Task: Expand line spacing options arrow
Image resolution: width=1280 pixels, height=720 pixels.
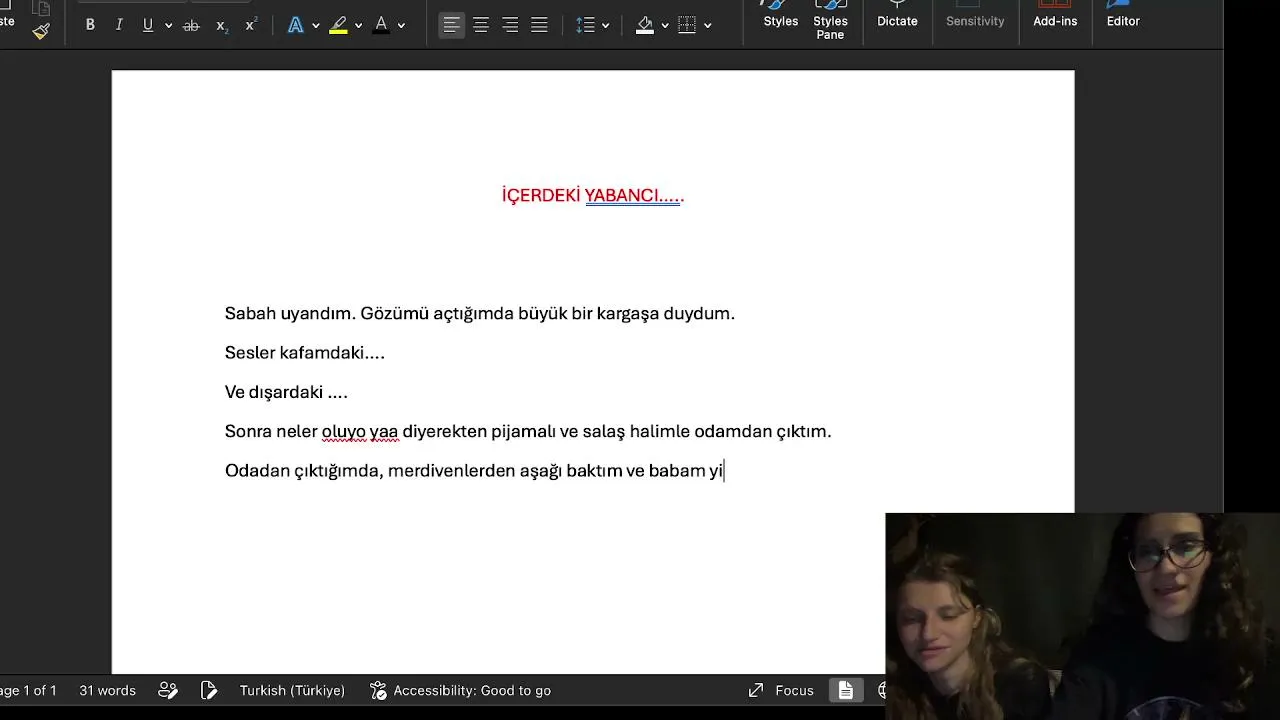Action: coord(605,26)
